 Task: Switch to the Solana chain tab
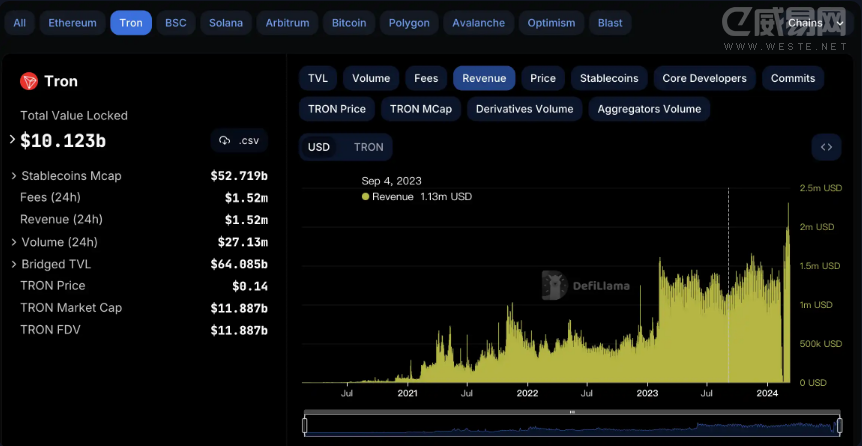click(x=226, y=23)
